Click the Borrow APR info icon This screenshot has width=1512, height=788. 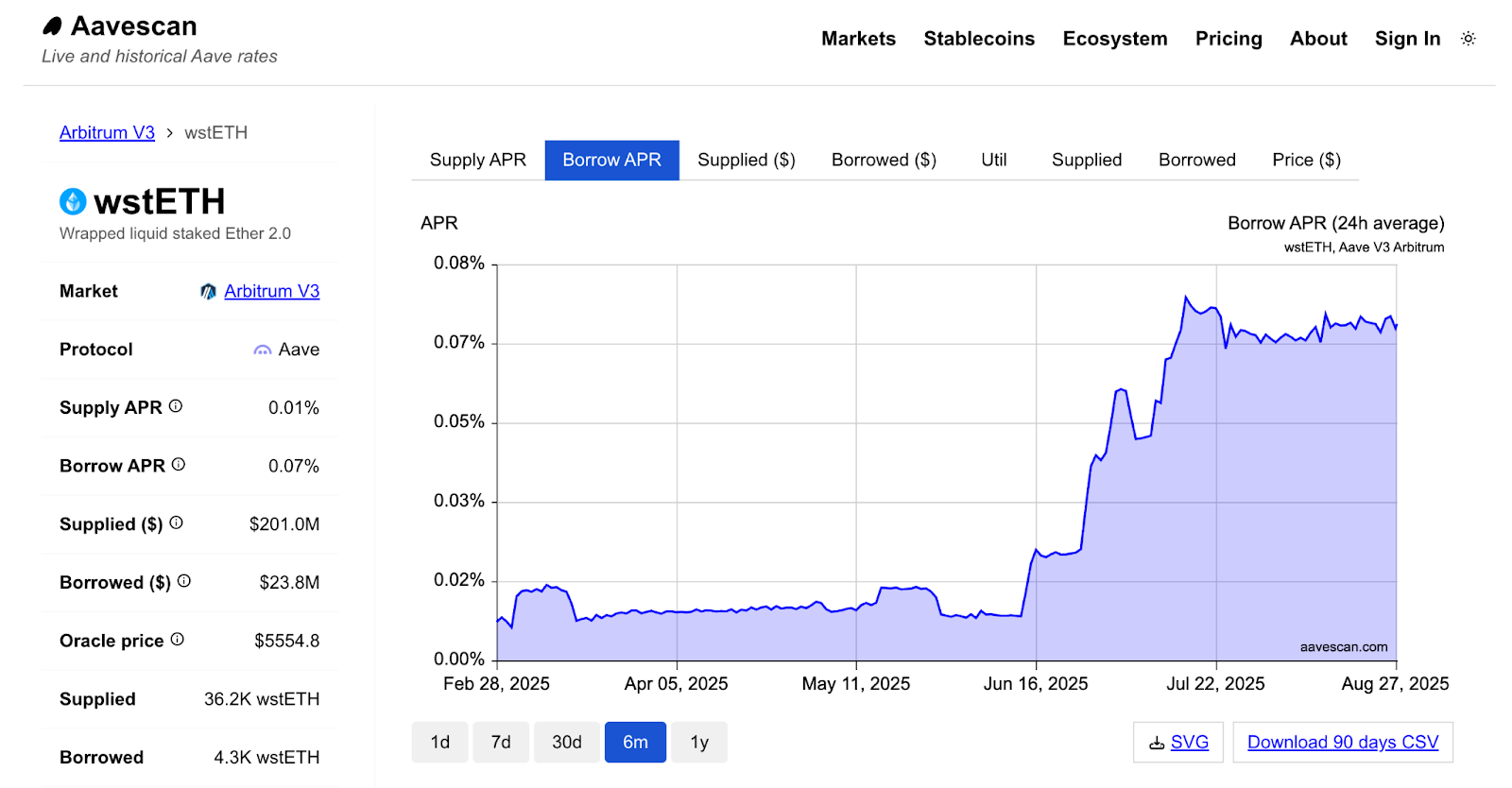point(179,465)
